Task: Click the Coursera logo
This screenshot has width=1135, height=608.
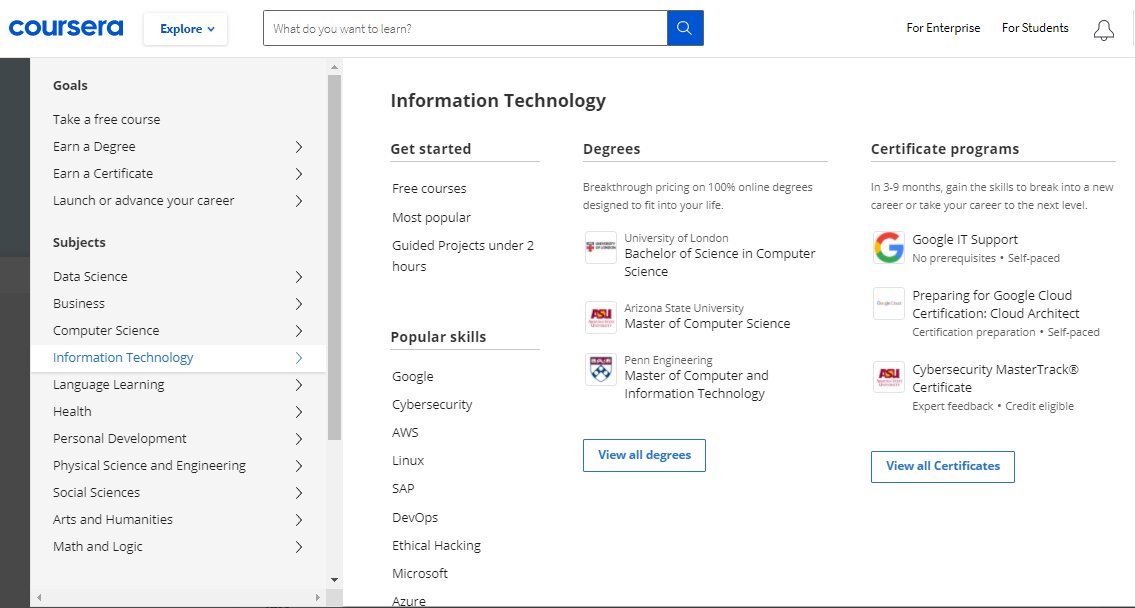Action: 66,28
